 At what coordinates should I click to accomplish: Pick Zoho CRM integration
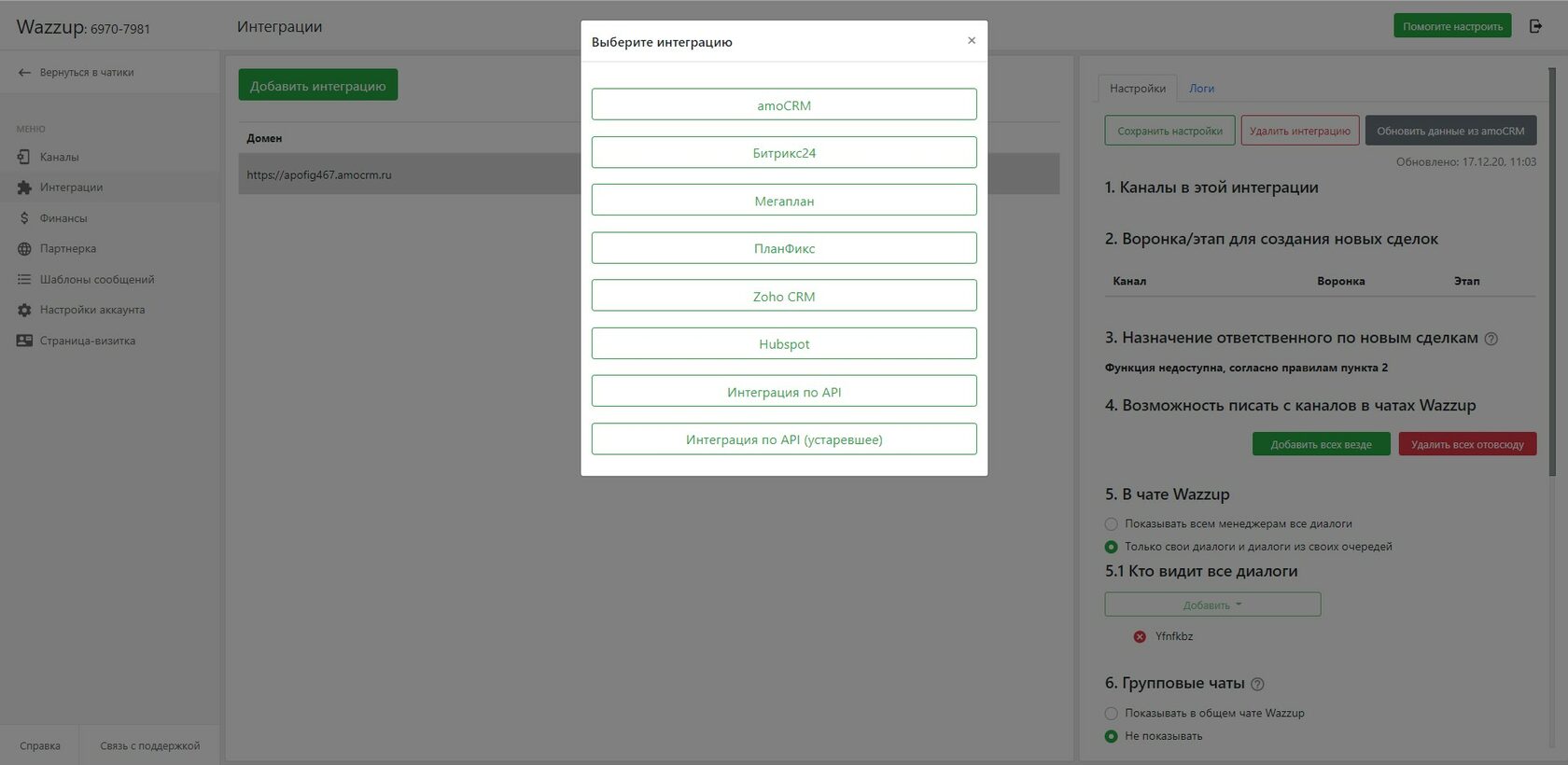pyautogui.click(x=784, y=296)
